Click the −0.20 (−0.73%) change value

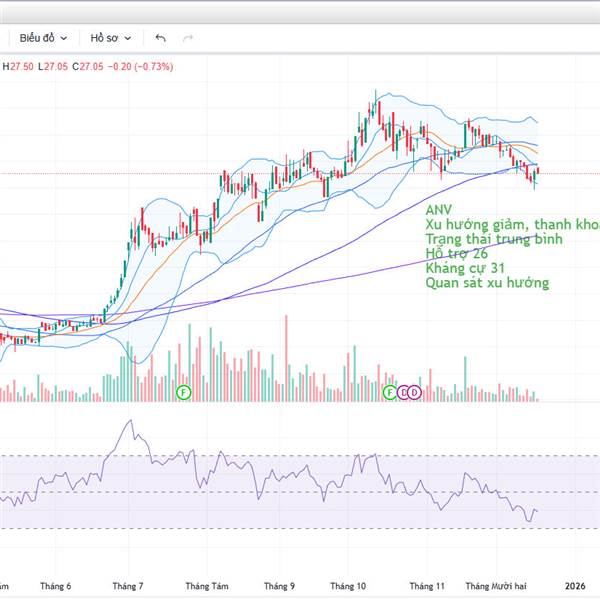coord(140,67)
